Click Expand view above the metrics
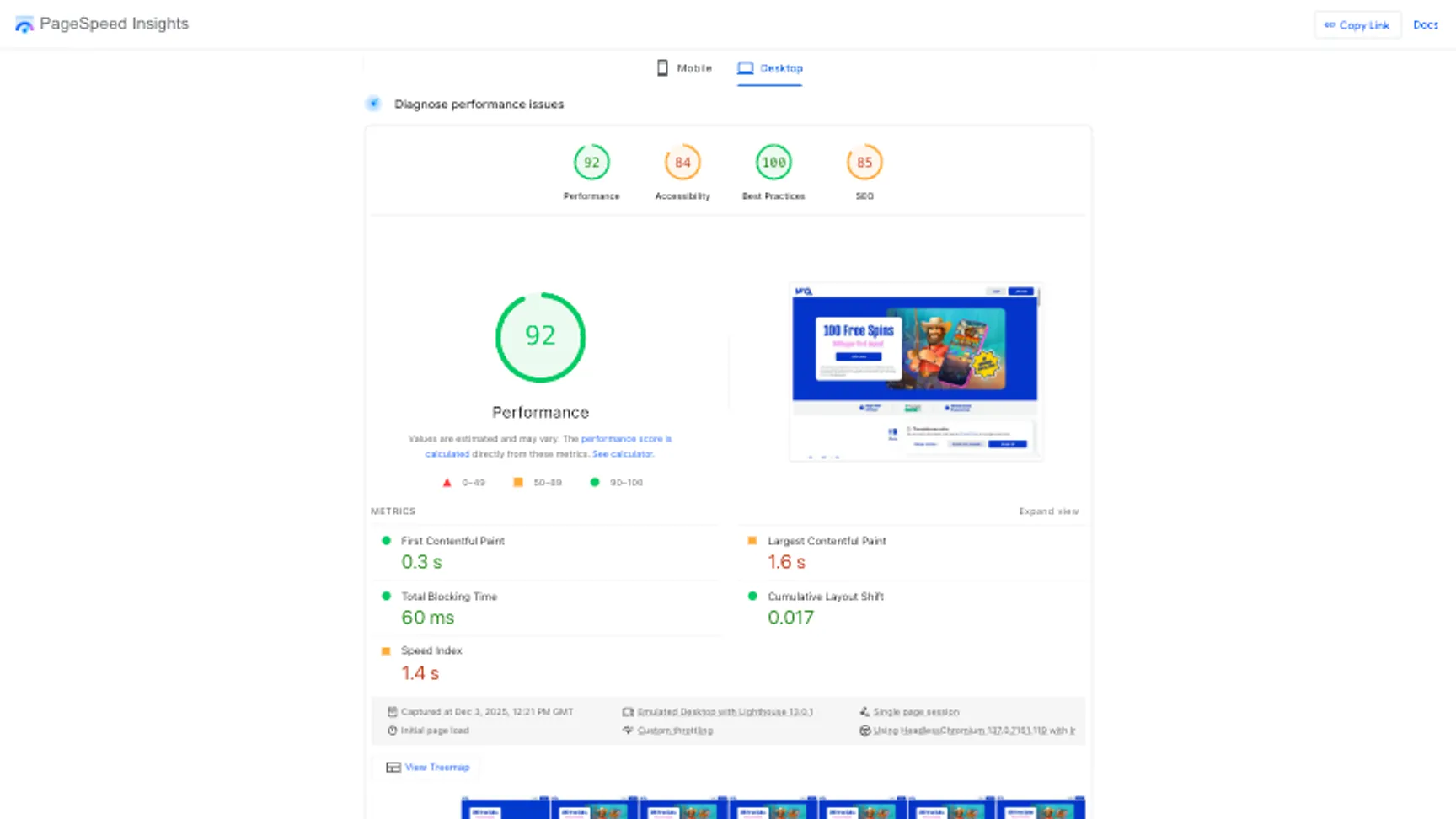The height and width of the screenshot is (819, 1456). [1048, 511]
